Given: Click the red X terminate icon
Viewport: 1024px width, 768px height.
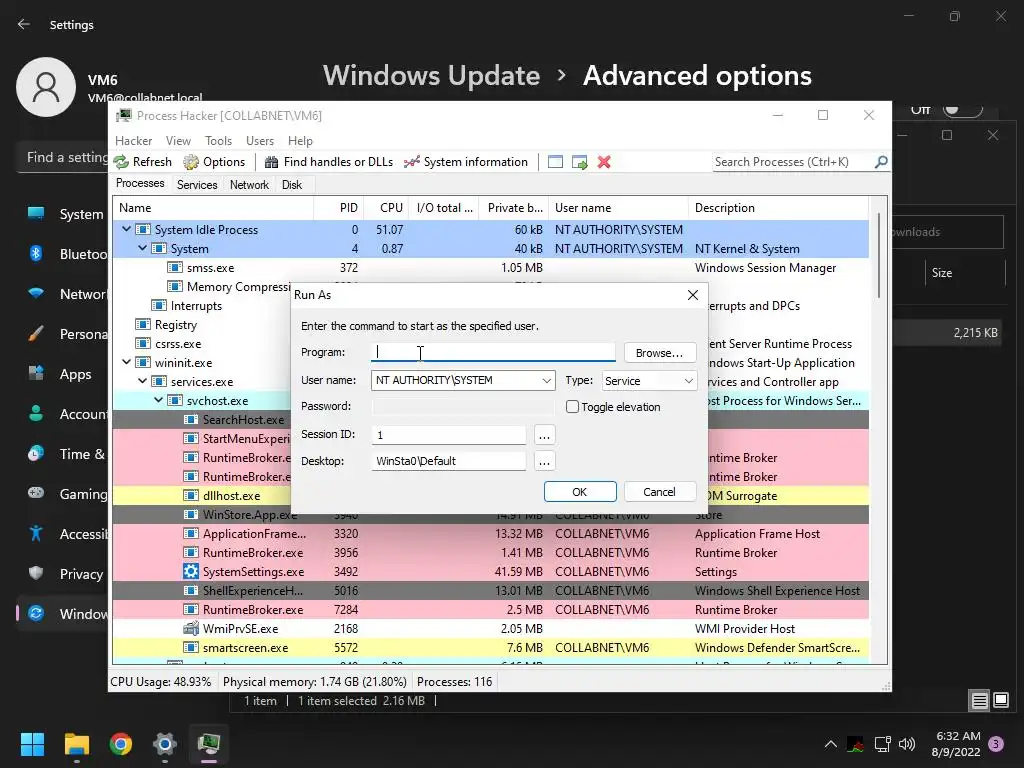Looking at the screenshot, I should (604, 162).
